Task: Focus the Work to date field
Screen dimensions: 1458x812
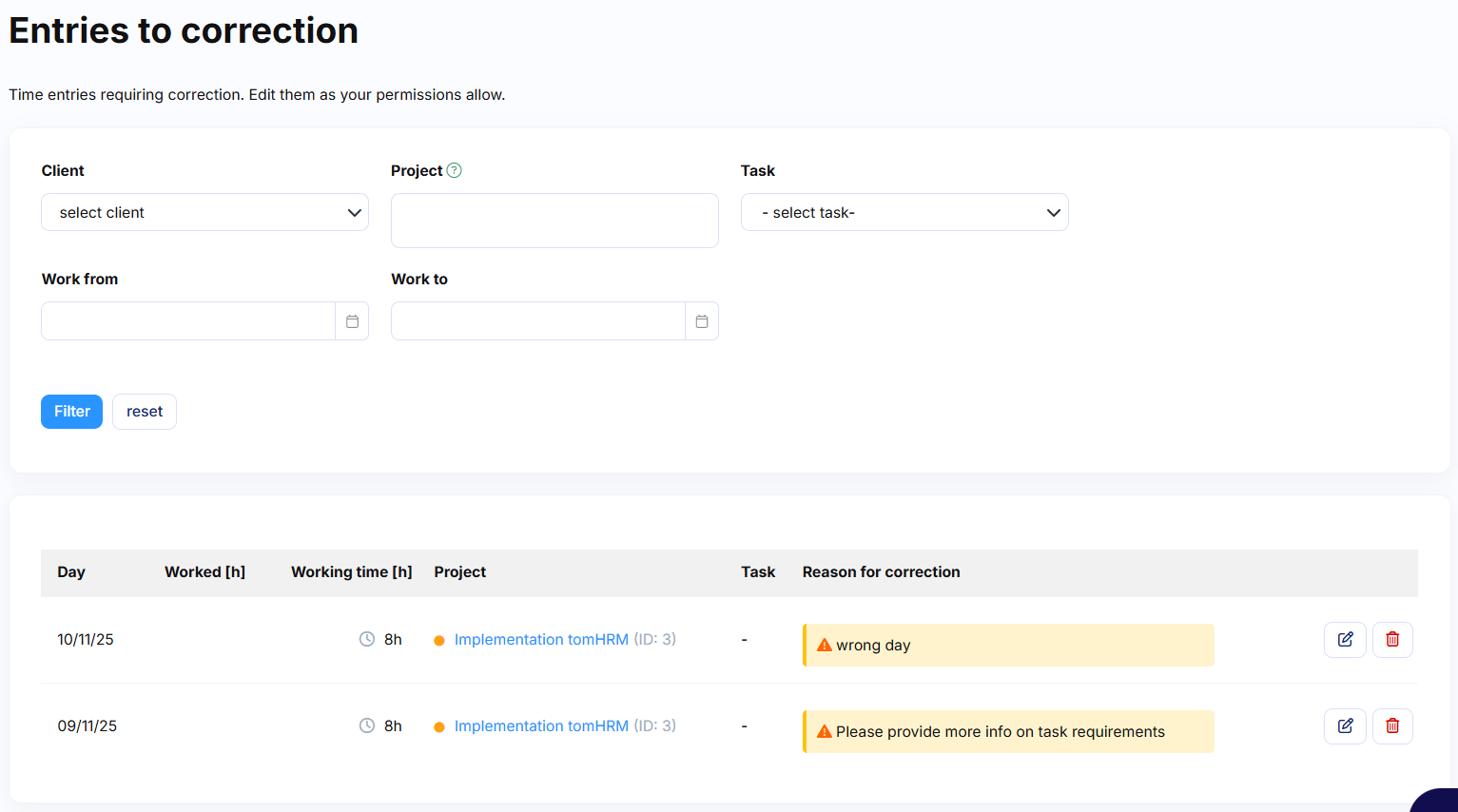Action: 538,321
